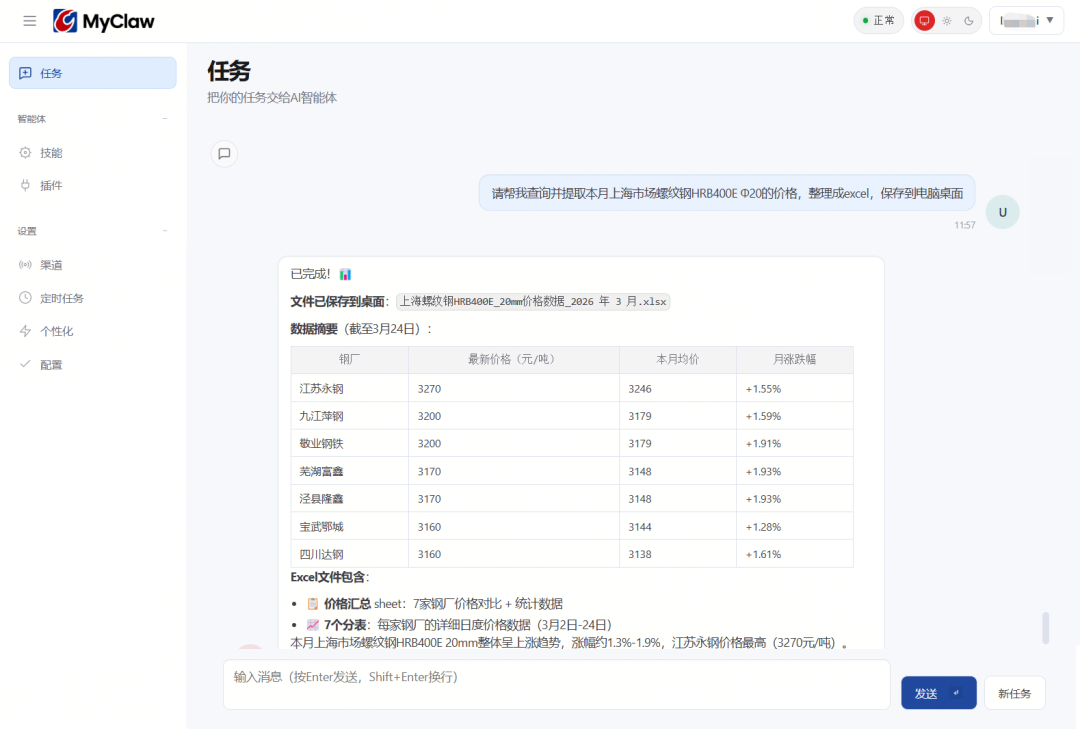Screen dimensions: 1080x729
Task: Click the 11:57 message timestamp
Action: [964, 225]
